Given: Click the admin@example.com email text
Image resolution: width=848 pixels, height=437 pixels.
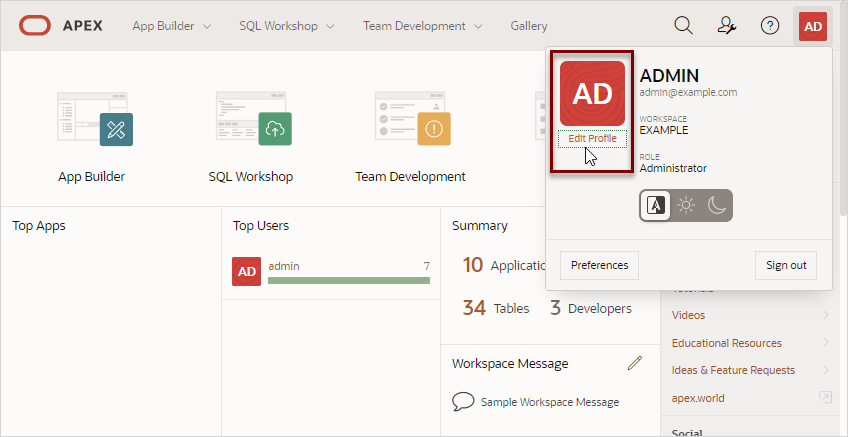Looking at the screenshot, I should coord(688,92).
